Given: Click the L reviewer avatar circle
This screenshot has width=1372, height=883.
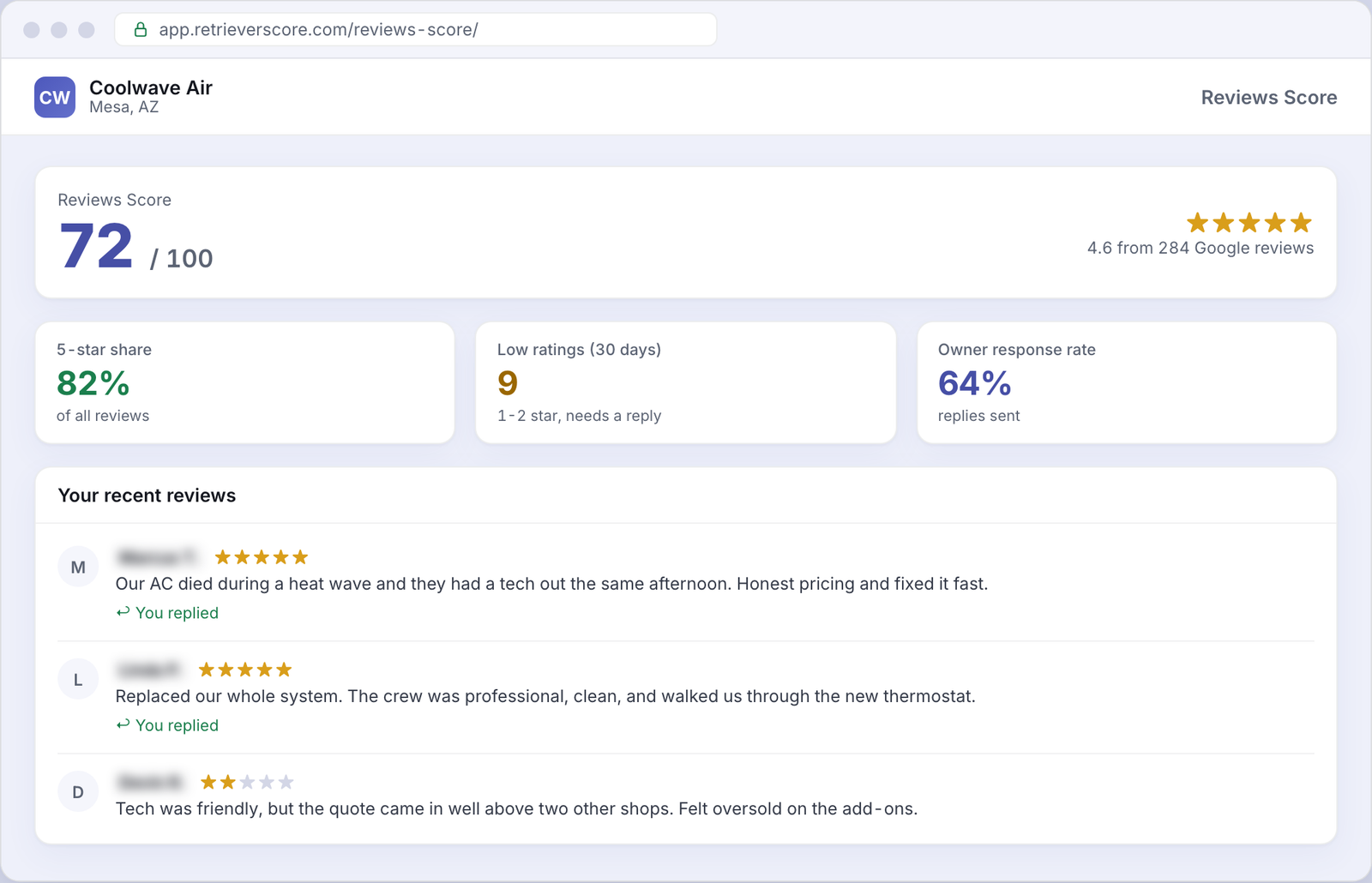Looking at the screenshot, I should click(78, 679).
